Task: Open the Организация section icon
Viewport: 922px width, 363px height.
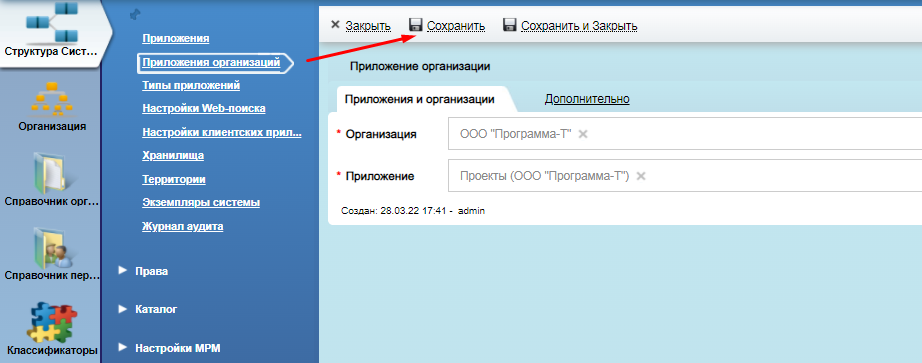Action: (52, 99)
